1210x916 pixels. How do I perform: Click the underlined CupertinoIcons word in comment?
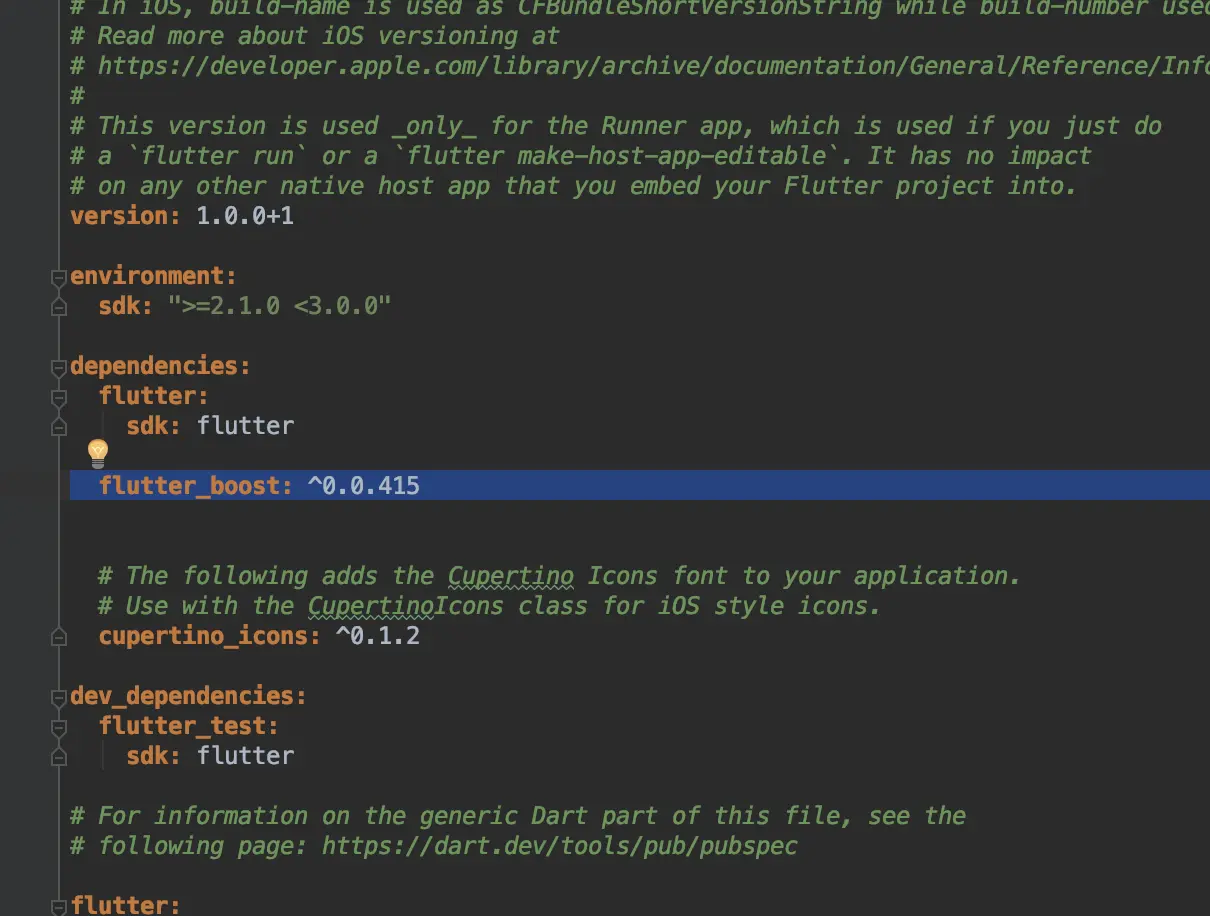pos(405,606)
